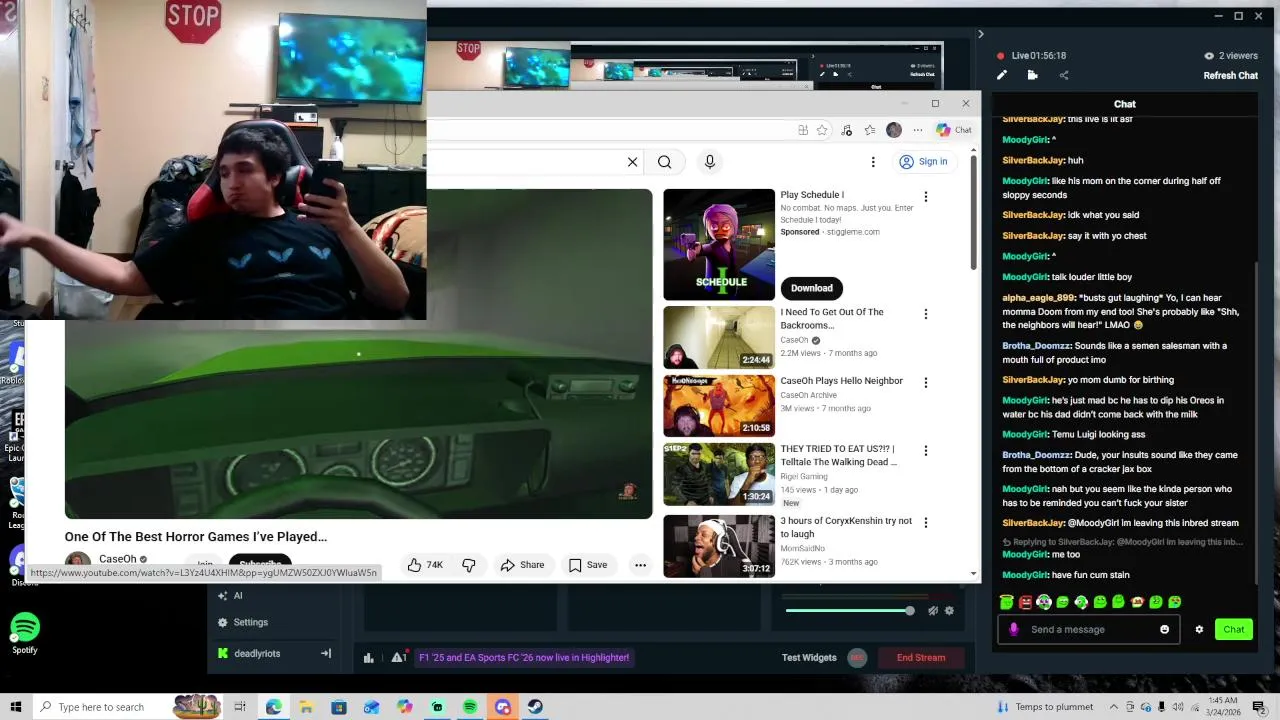Screen dimensions: 1280x720
Task: Click Sign in on YouTube
Action: tap(923, 162)
